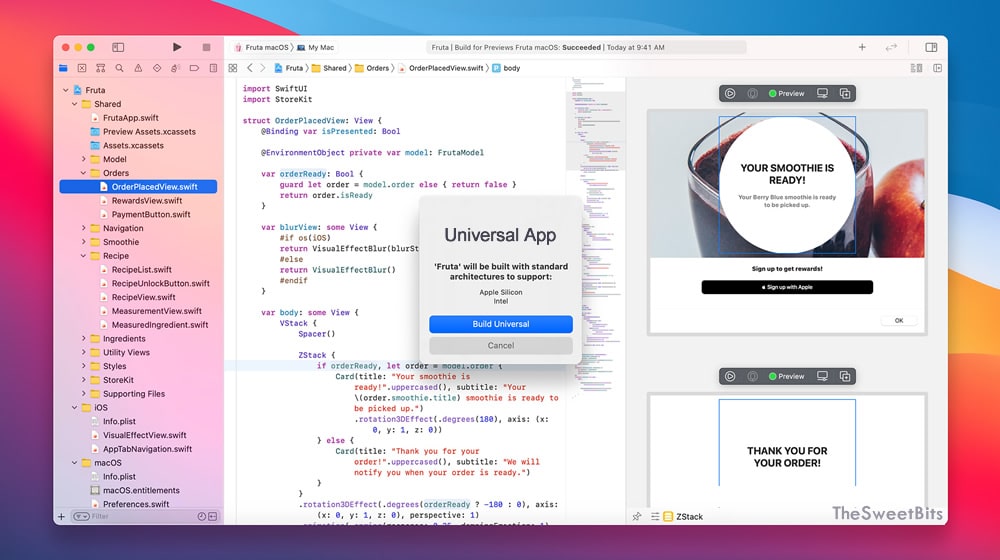Preview on device in top canvas
Viewport: 1000px width, 560px height.
822,94
